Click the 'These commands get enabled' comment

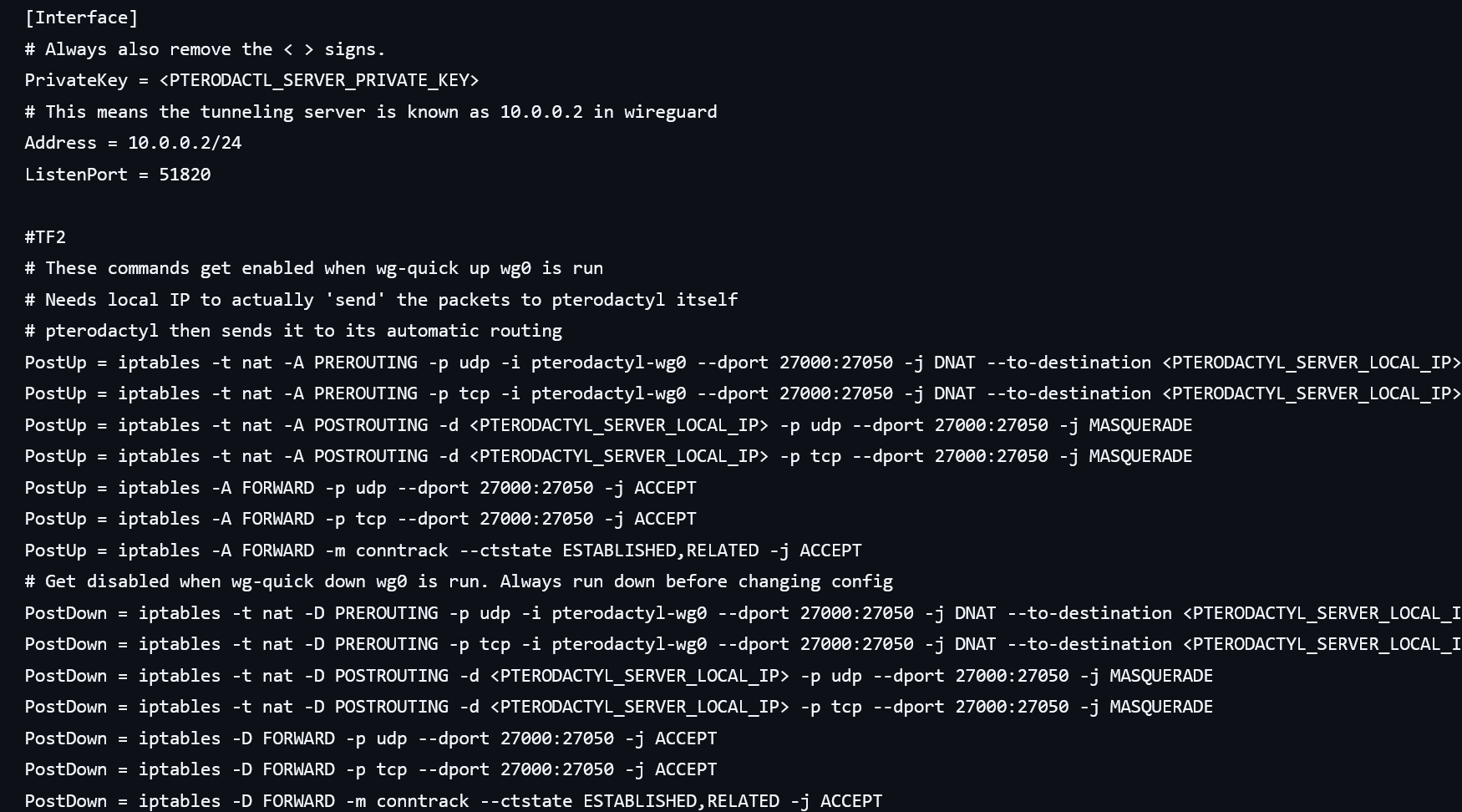[x=313, y=268]
